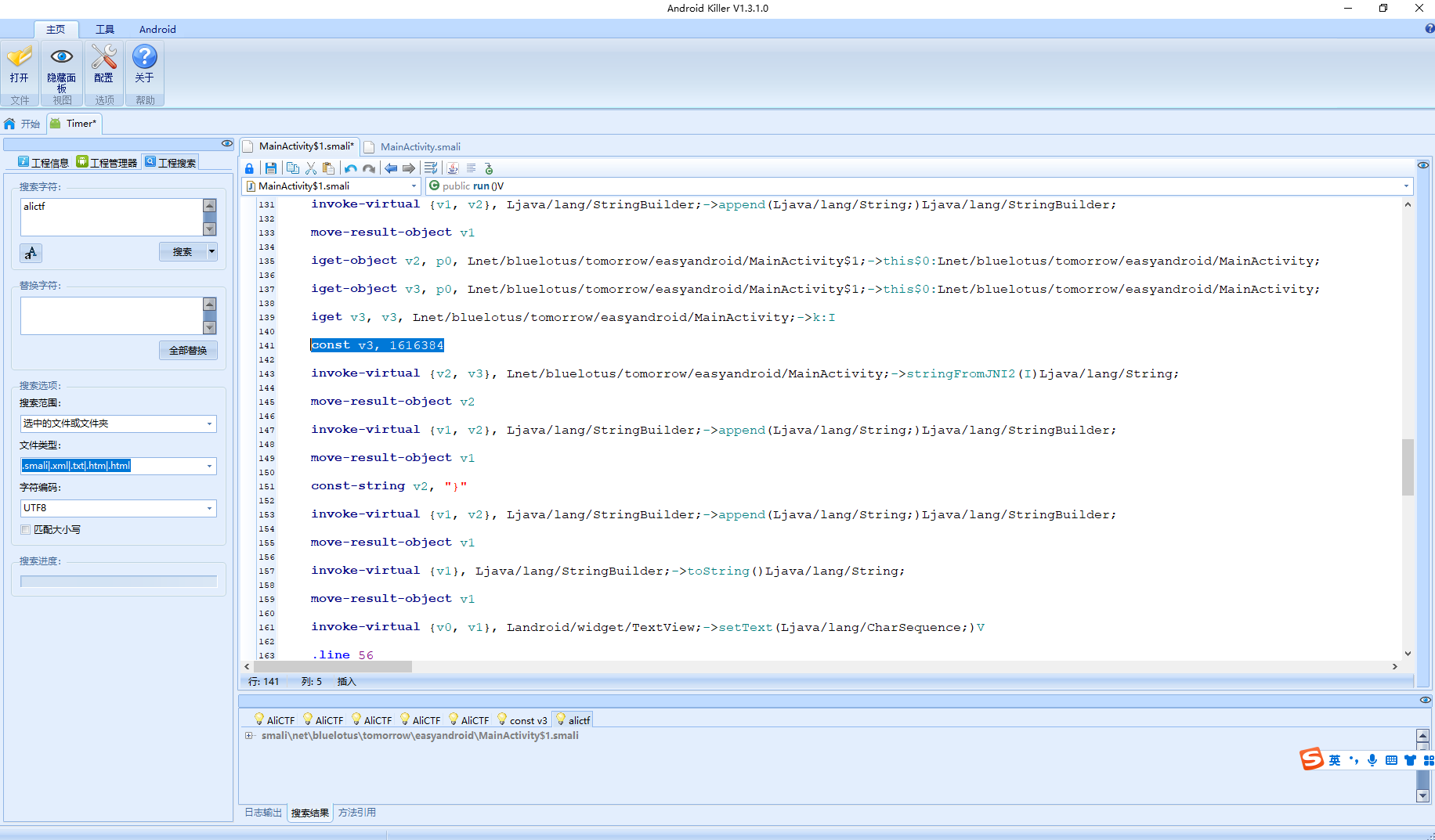
Task: Toggle the eye icon in the results panel
Action: click(1424, 700)
